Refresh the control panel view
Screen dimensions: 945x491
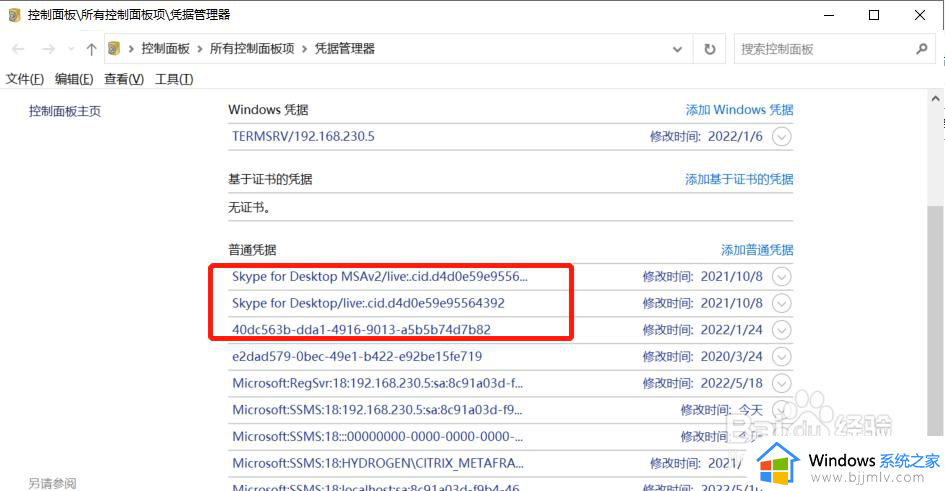(710, 49)
